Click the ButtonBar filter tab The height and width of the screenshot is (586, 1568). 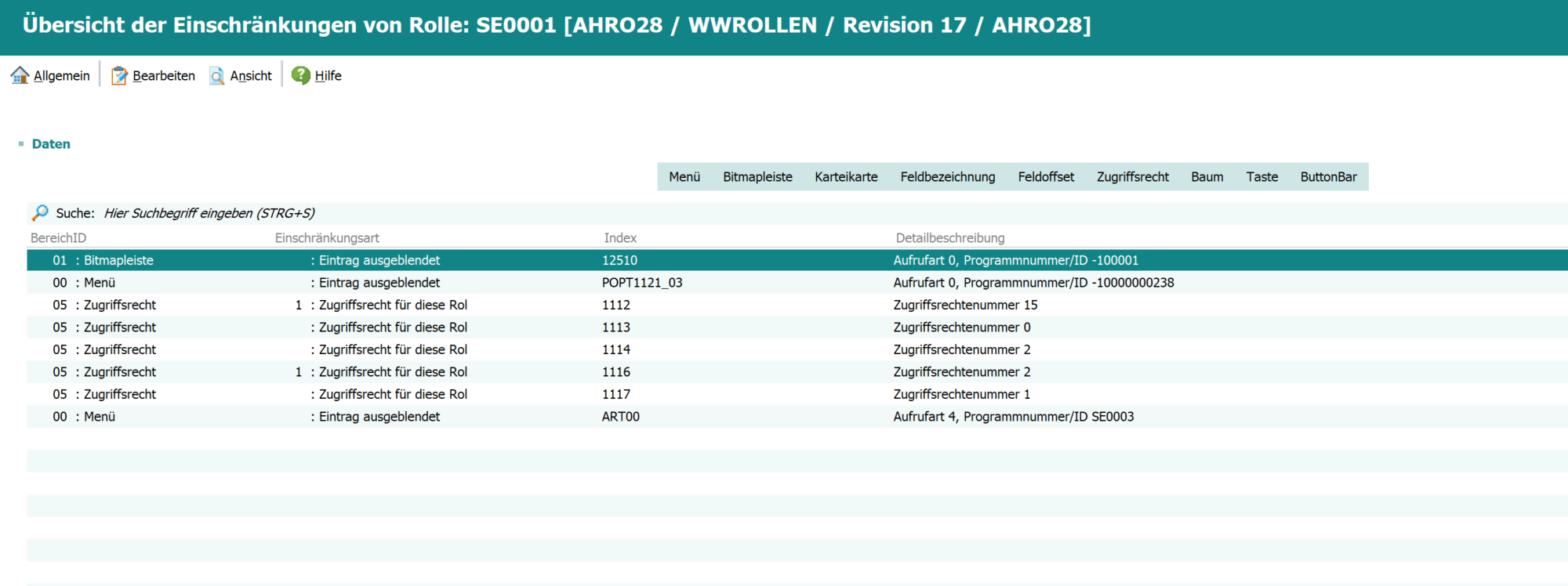click(1328, 177)
